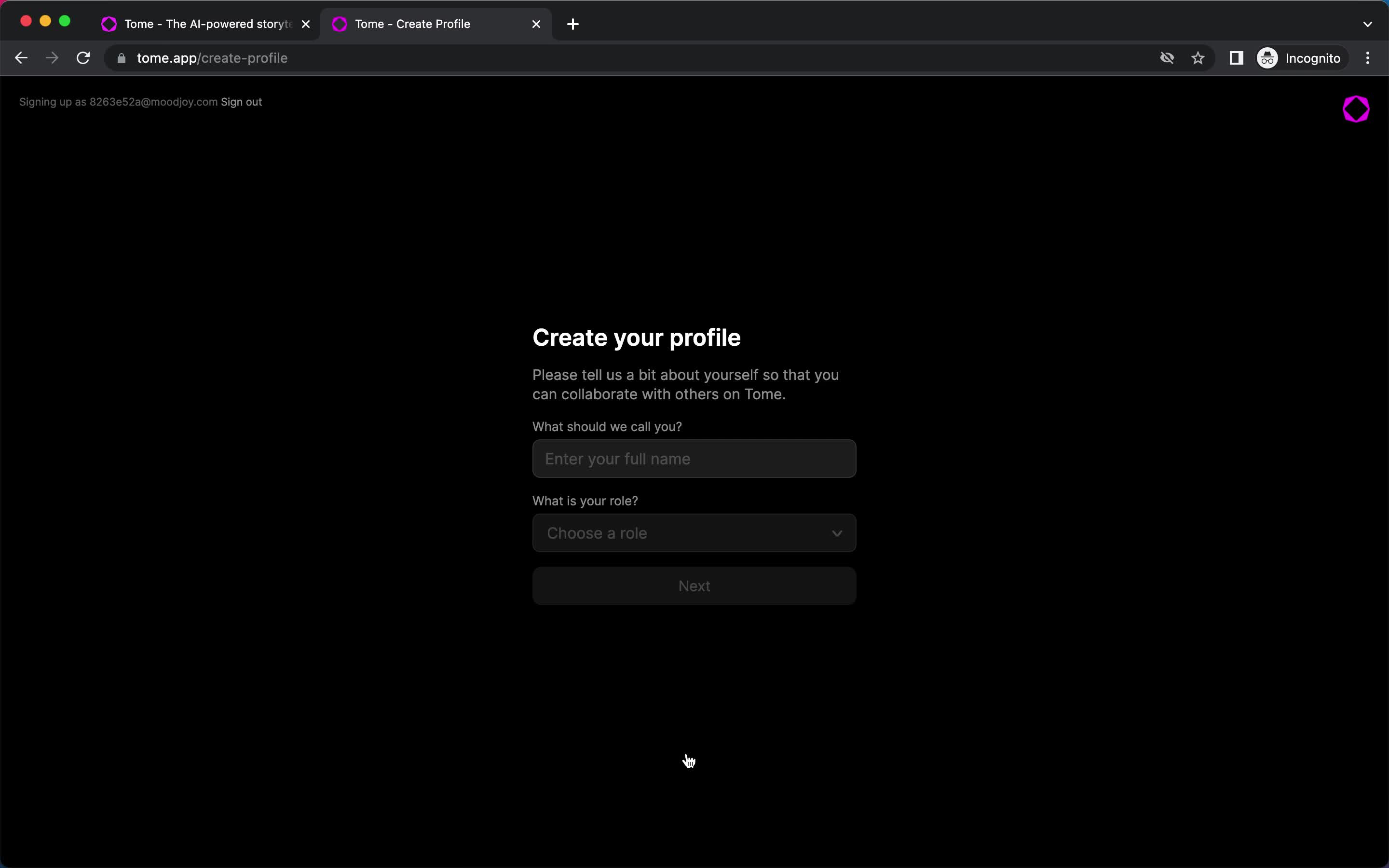This screenshot has height=868, width=1389.
Task: Switch to the Tome AI-powered storytelling tab
Action: (x=205, y=24)
